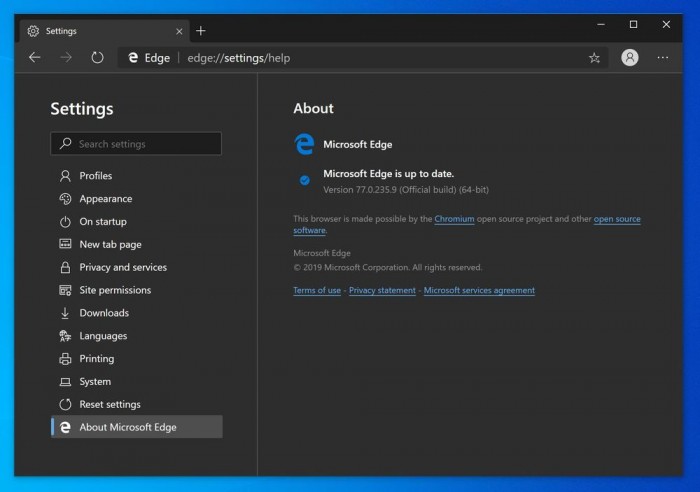Go to On startup settings

103,222
